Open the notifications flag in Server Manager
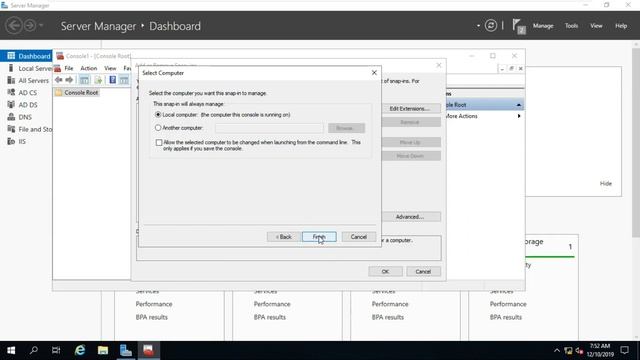 [518, 26]
